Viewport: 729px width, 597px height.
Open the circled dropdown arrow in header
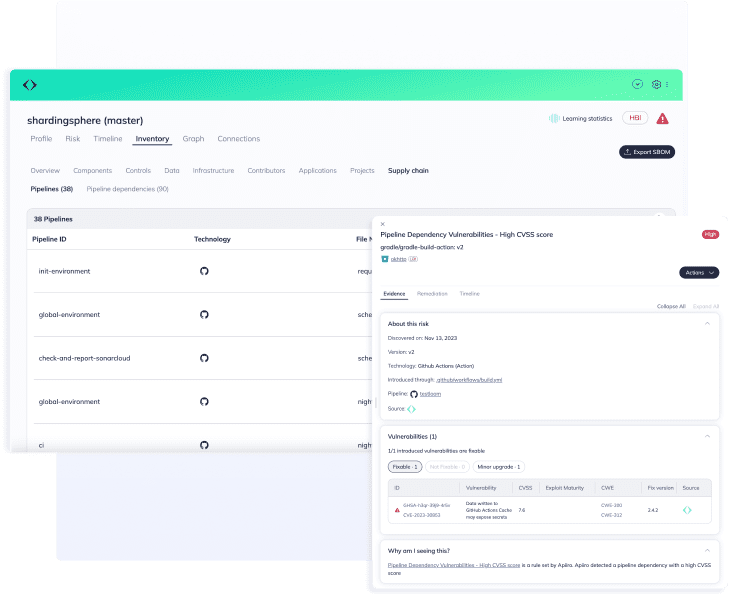(x=637, y=85)
